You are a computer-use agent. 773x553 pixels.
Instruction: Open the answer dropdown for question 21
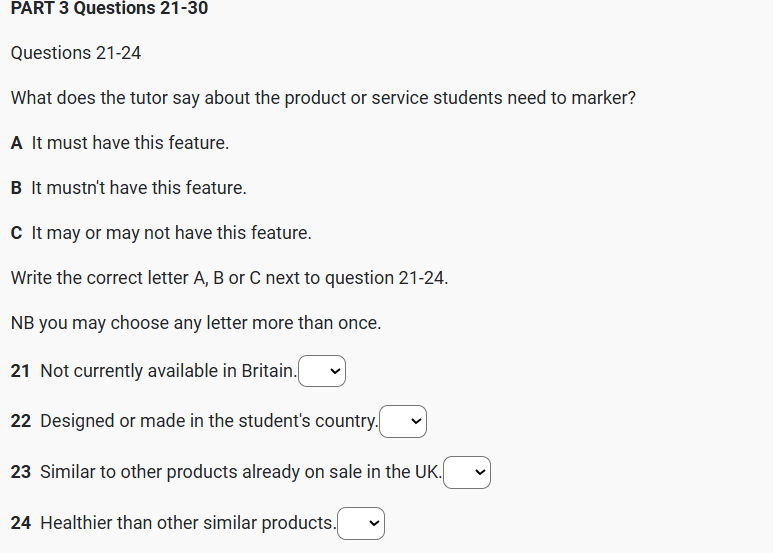click(x=322, y=372)
